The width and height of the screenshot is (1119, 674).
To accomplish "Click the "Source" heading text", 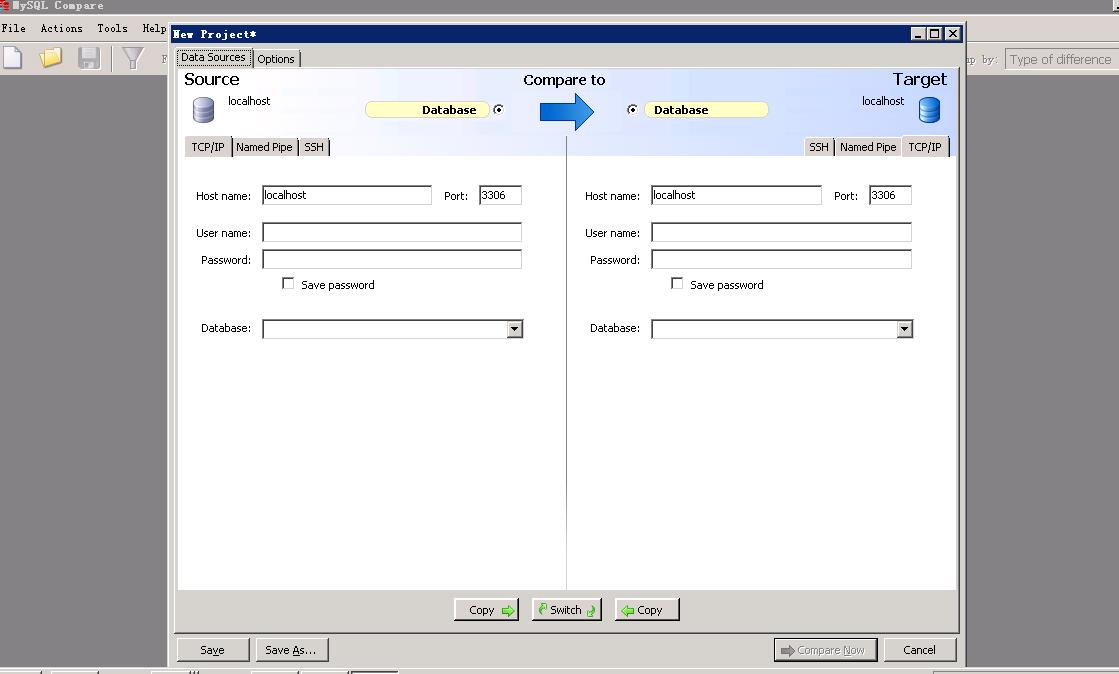I will 212,79.
